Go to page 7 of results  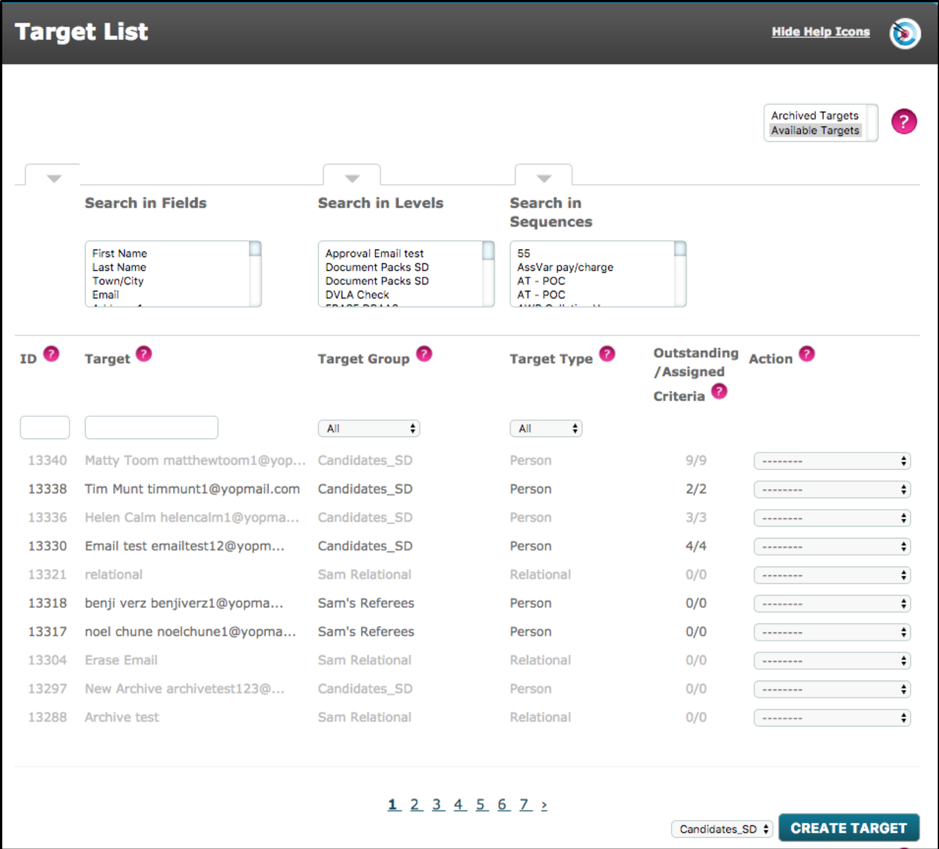point(524,805)
